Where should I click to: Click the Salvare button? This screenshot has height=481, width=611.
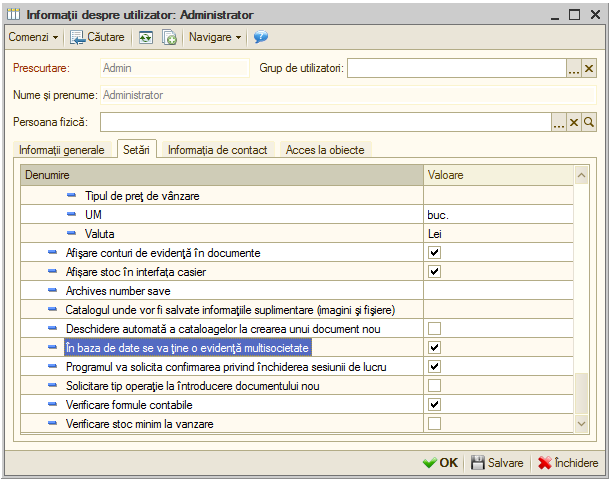pos(497,463)
